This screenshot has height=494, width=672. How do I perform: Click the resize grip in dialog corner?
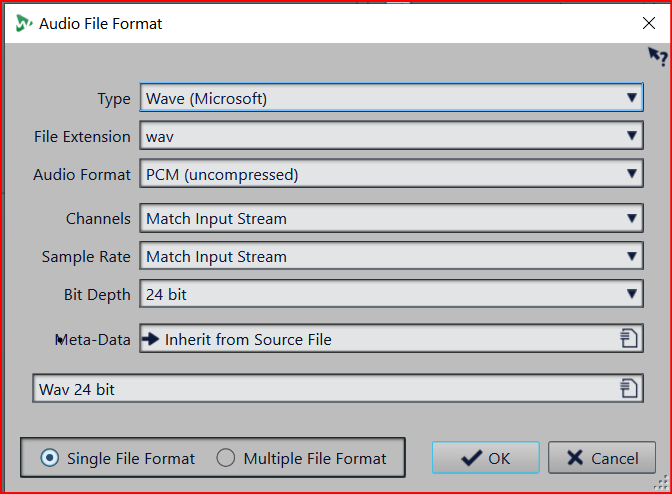pos(661,483)
